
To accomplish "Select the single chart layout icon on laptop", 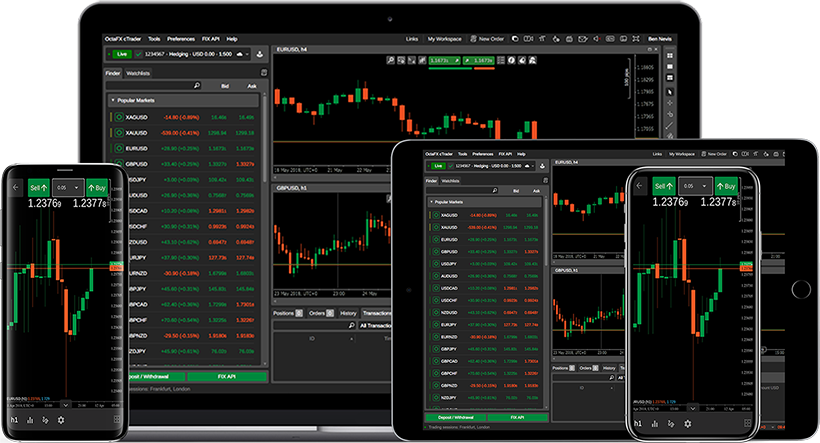I will click(x=669, y=66).
